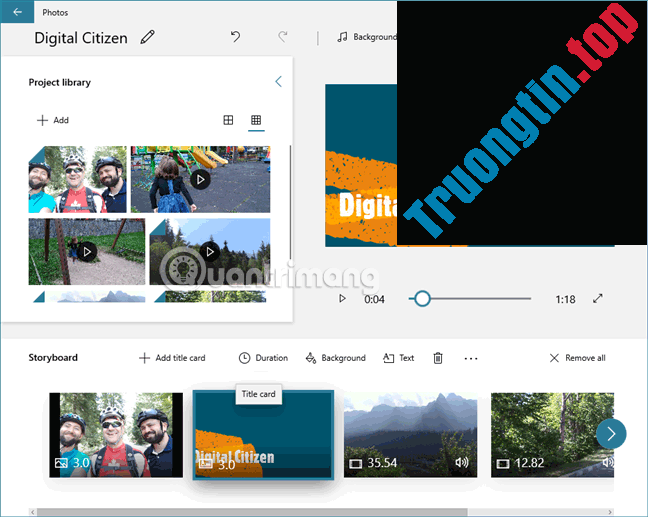Add media to Project library
The image size is (648, 517).
point(53,120)
